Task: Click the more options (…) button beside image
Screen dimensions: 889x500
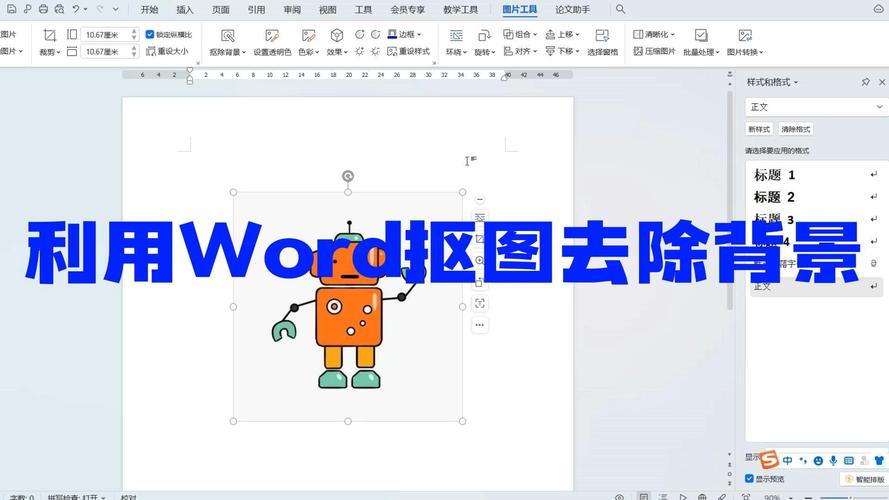Action: pos(480,325)
